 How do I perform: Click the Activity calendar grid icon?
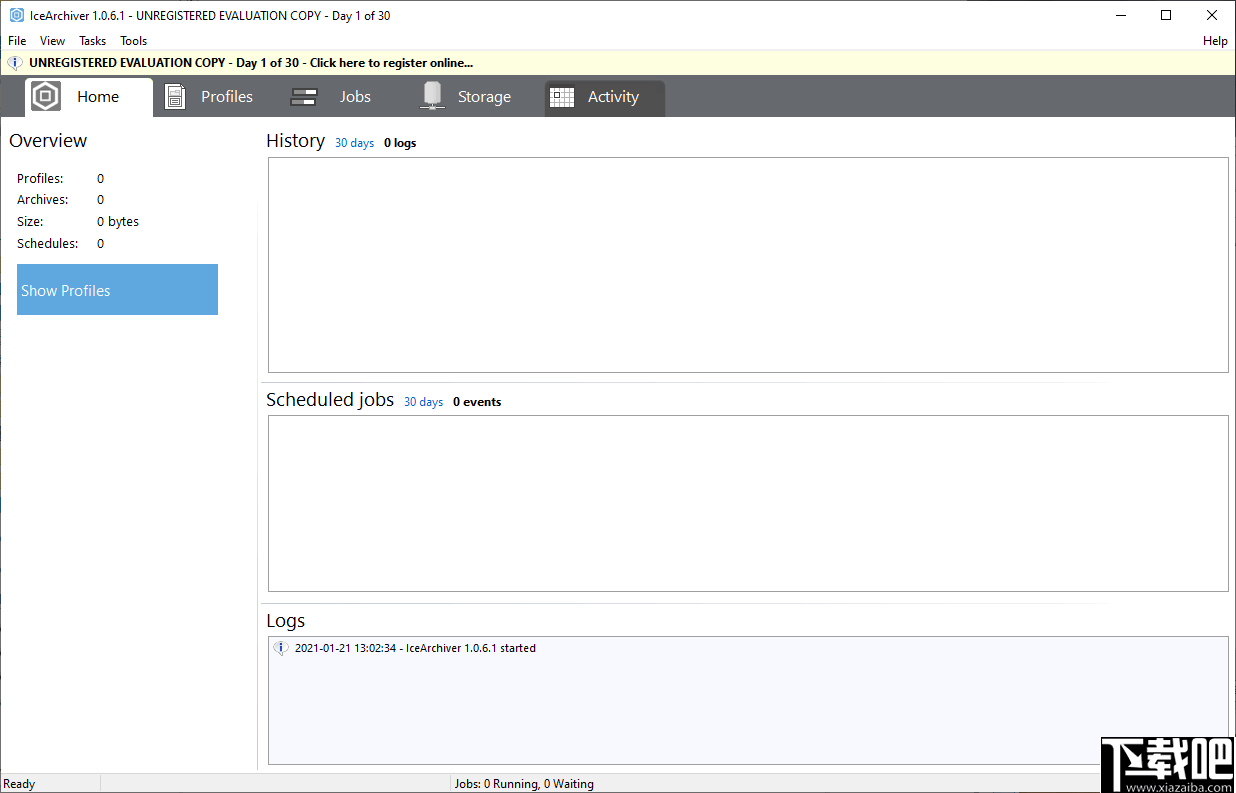pyautogui.click(x=562, y=97)
